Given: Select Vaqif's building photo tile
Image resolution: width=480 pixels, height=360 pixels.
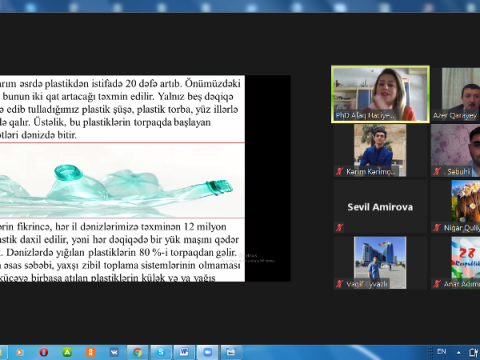Looking at the screenshot, I should pos(380,263).
